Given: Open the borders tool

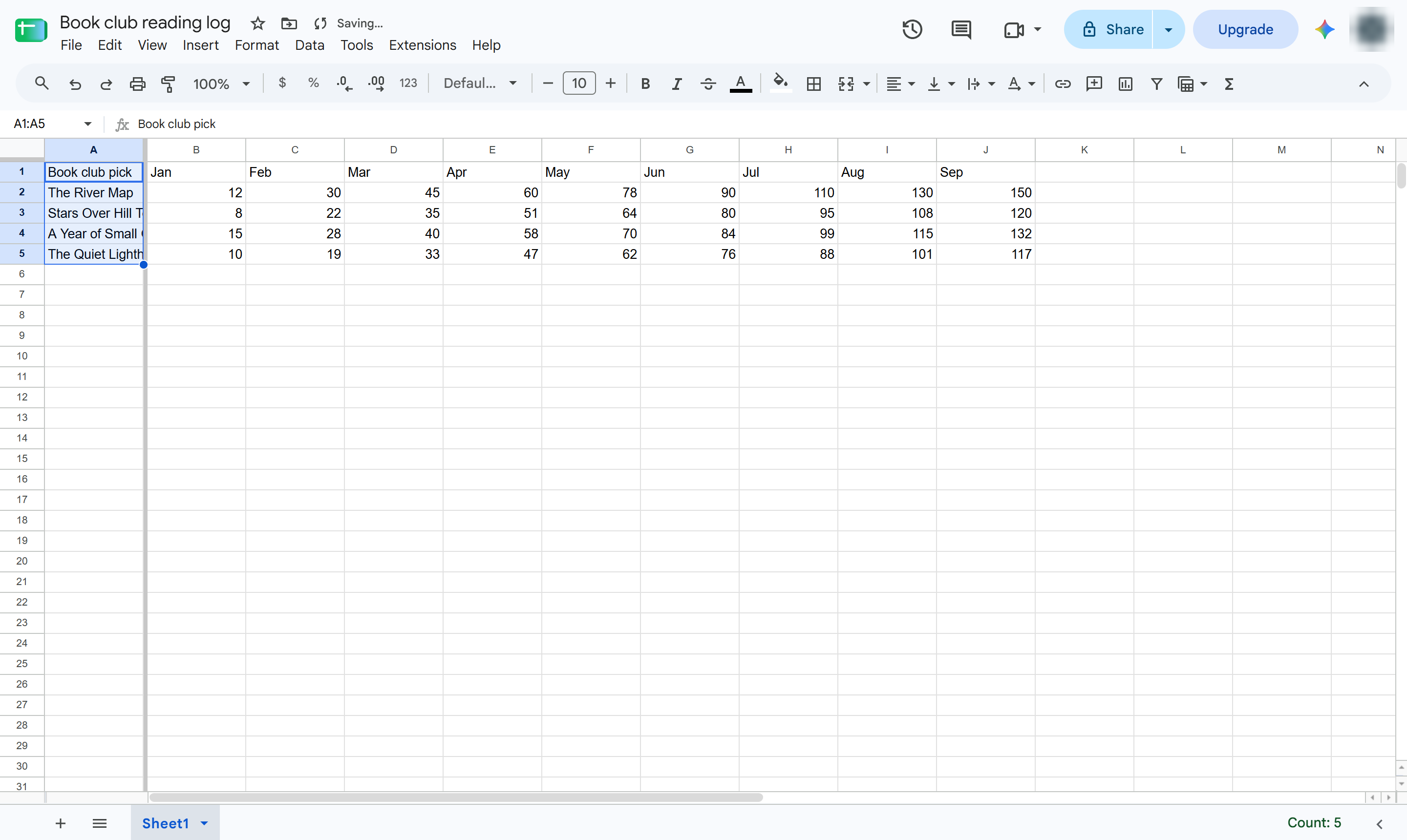Looking at the screenshot, I should [813, 84].
